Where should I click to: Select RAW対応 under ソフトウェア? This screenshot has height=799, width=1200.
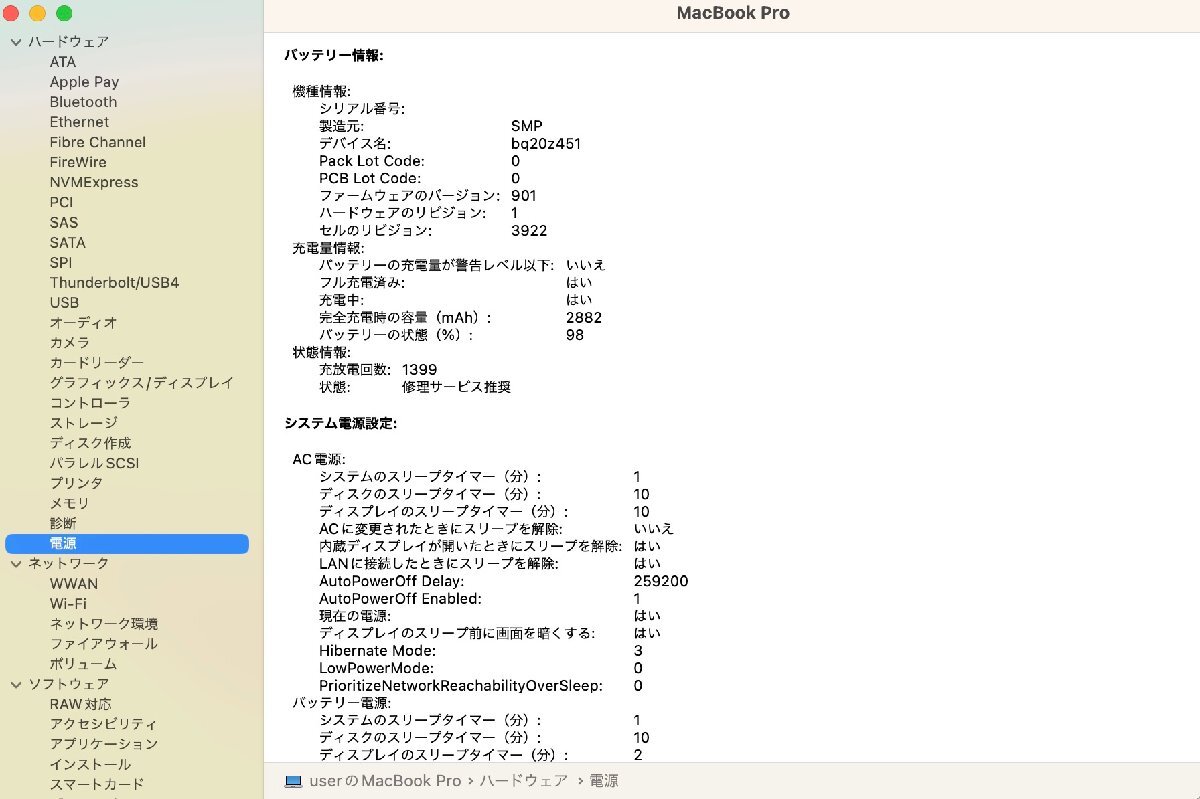(80, 704)
